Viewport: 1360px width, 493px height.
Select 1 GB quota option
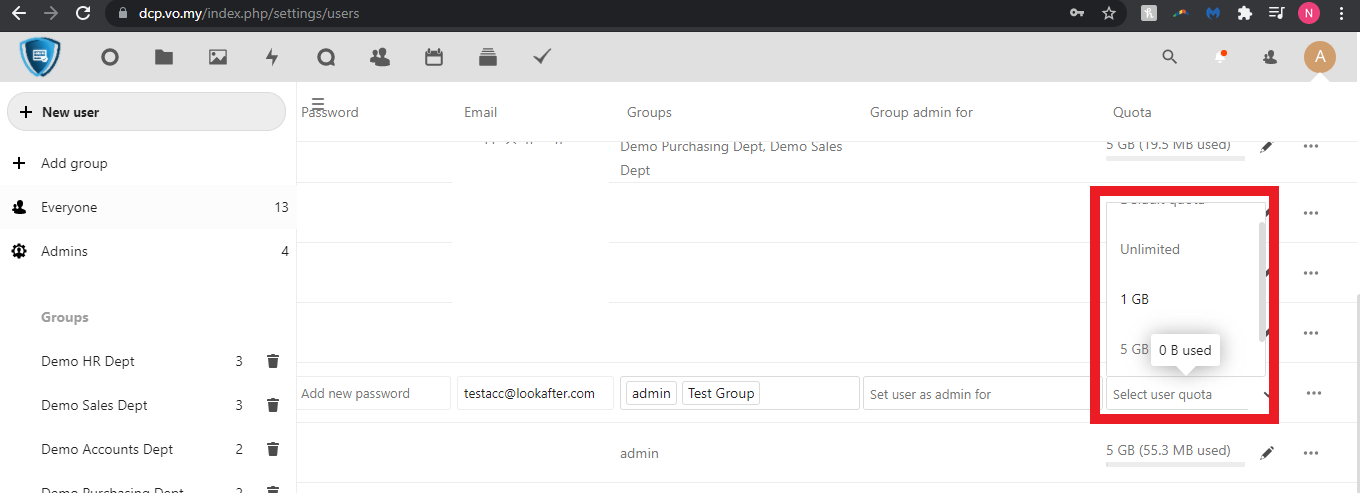1134,299
